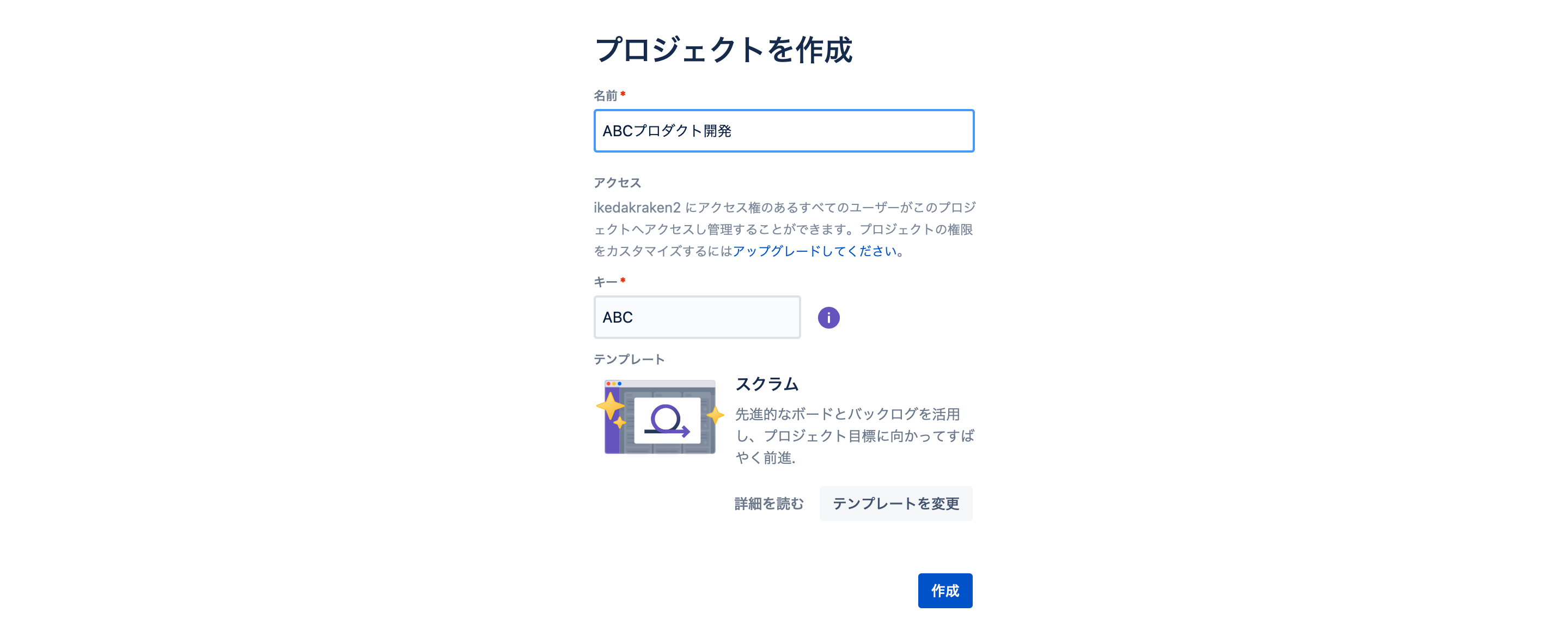Viewport: 1568px width, 618px height.
Task: Open テンプレートを変更 to change the template
Action: click(x=896, y=504)
